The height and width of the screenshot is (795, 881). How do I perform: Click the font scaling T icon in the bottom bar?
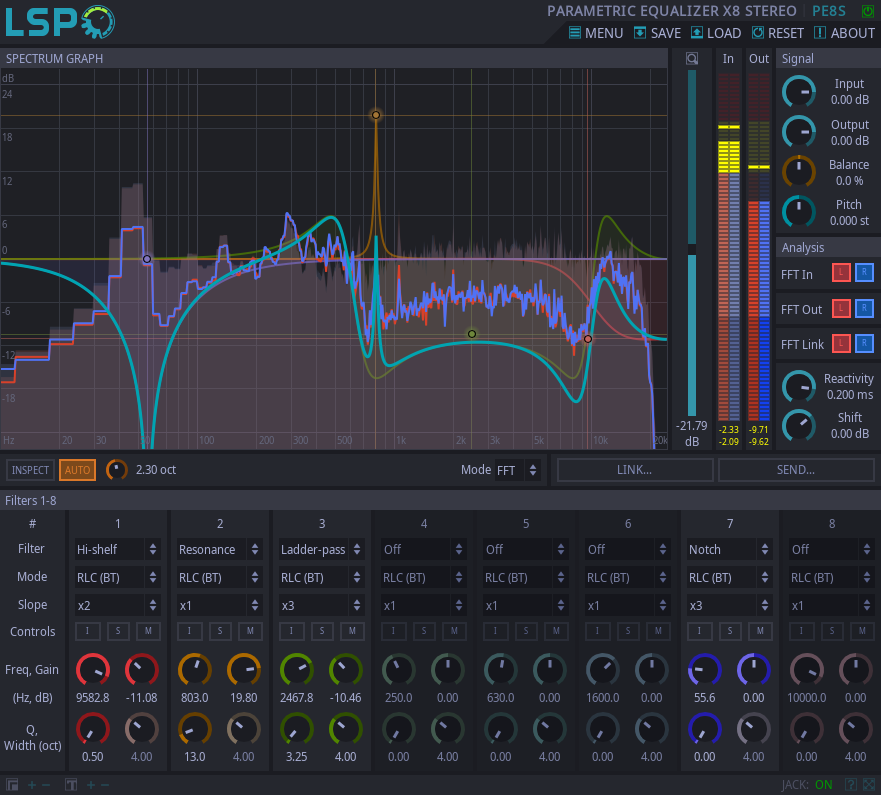pyautogui.click(x=71, y=785)
